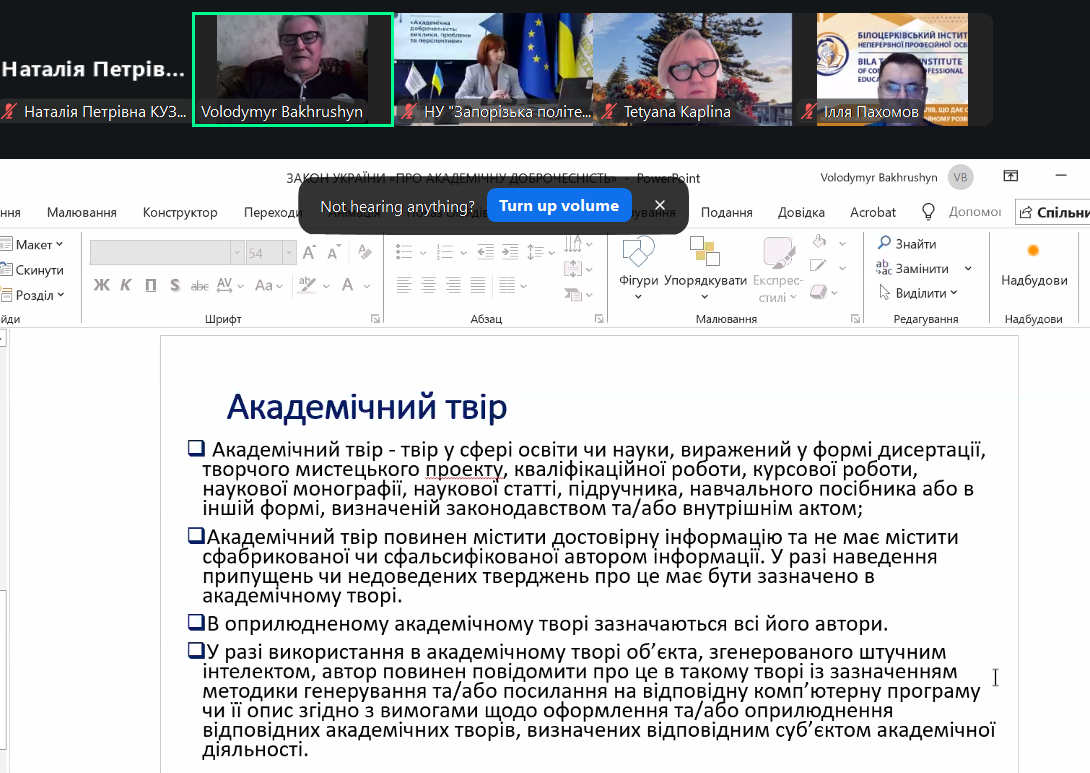This screenshot has width=1090, height=773.
Task: Click the Допомога search field
Action: tap(975, 212)
